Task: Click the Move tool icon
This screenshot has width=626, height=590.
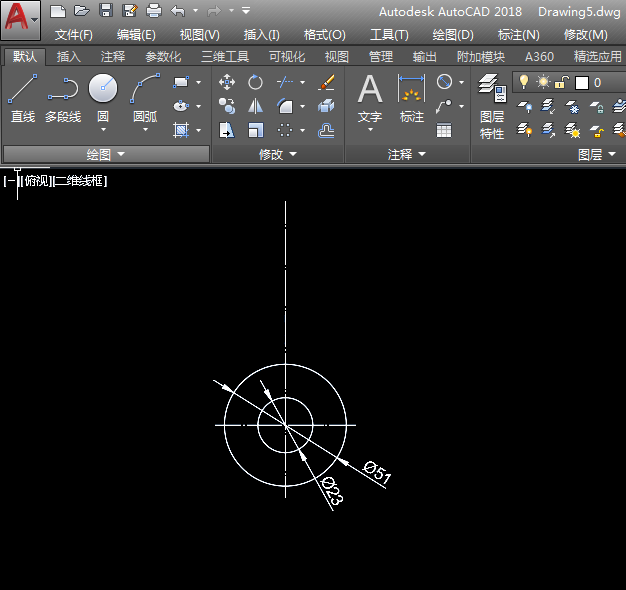Action: click(x=227, y=82)
